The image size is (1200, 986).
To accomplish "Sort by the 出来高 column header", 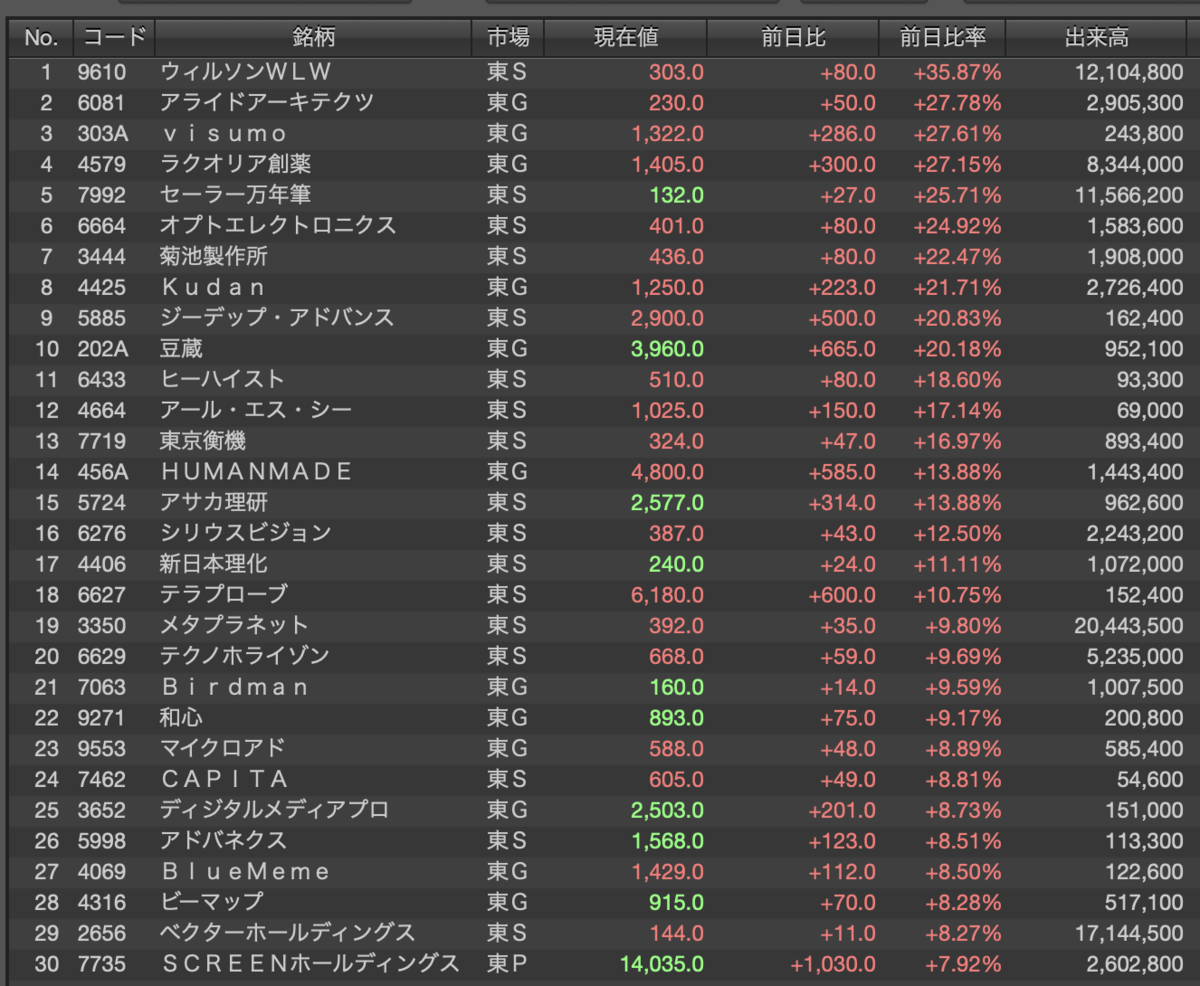I will pos(1096,39).
